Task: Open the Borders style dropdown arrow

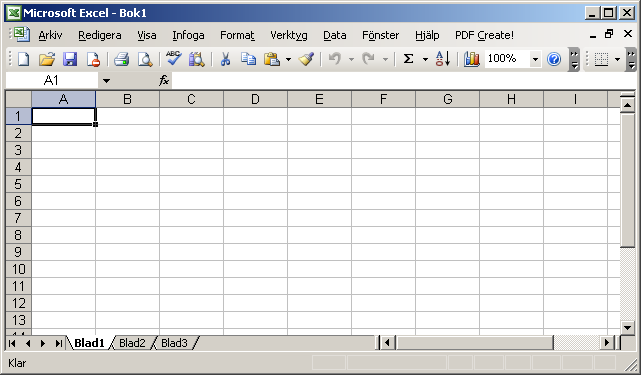Action: pyautogui.click(x=617, y=60)
